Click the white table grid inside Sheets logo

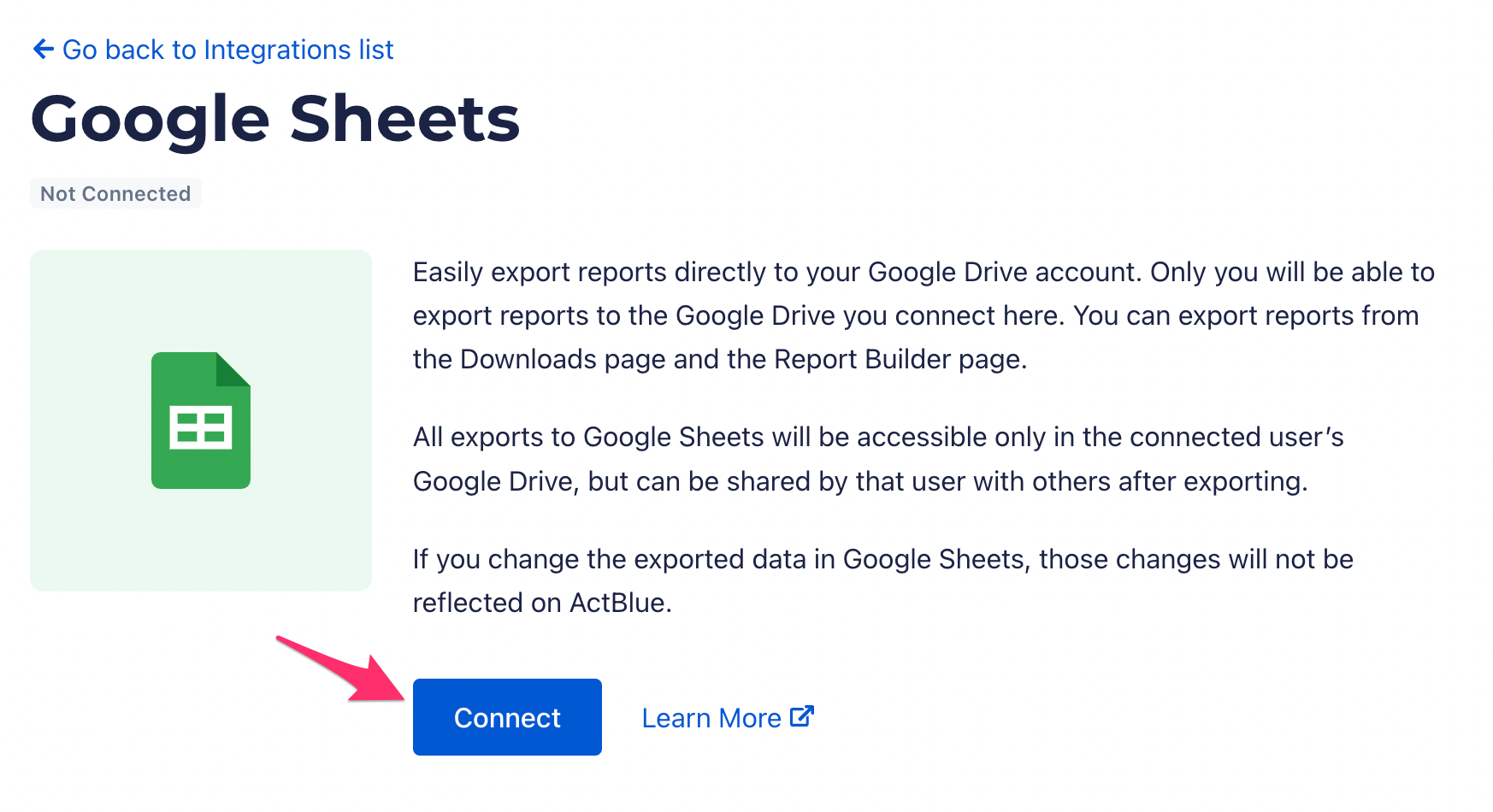[201, 427]
